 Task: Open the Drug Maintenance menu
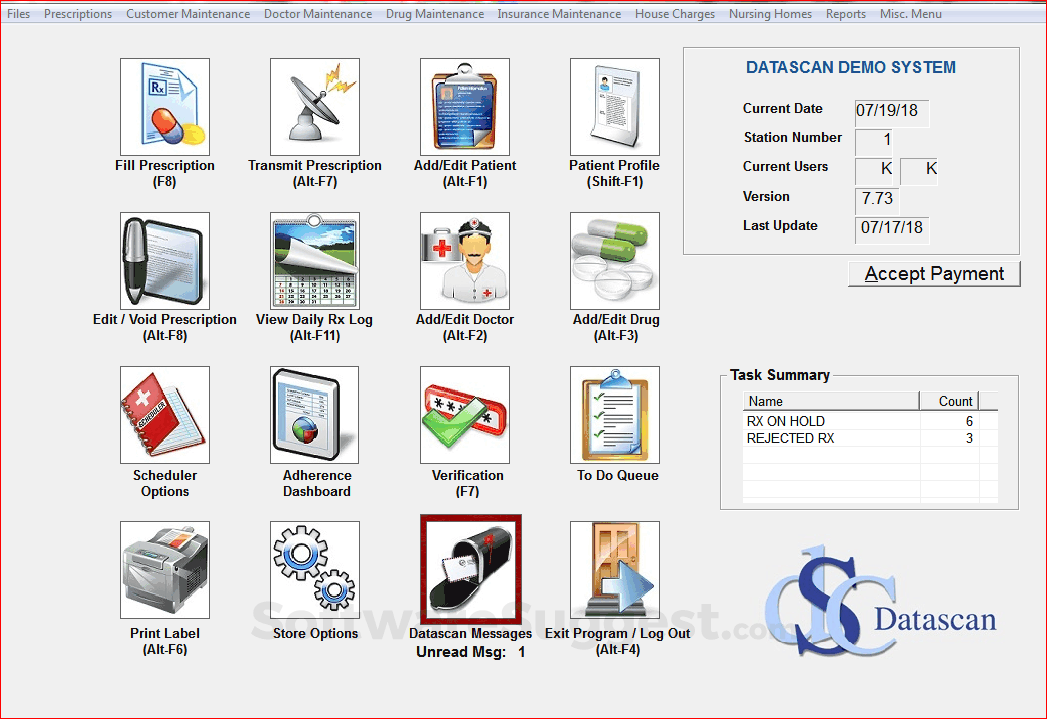click(435, 13)
